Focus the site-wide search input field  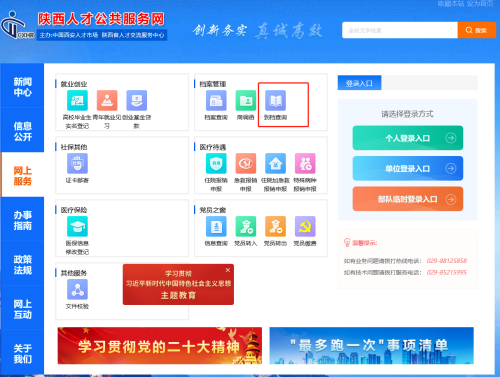[400, 30]
